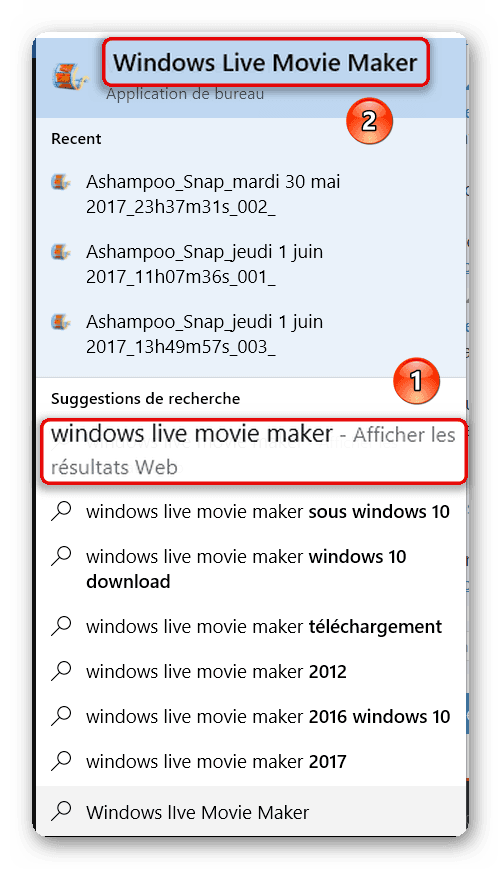Click into the bottom search text field
Viewport: 501px width, 869px height.
click(252, 811)
